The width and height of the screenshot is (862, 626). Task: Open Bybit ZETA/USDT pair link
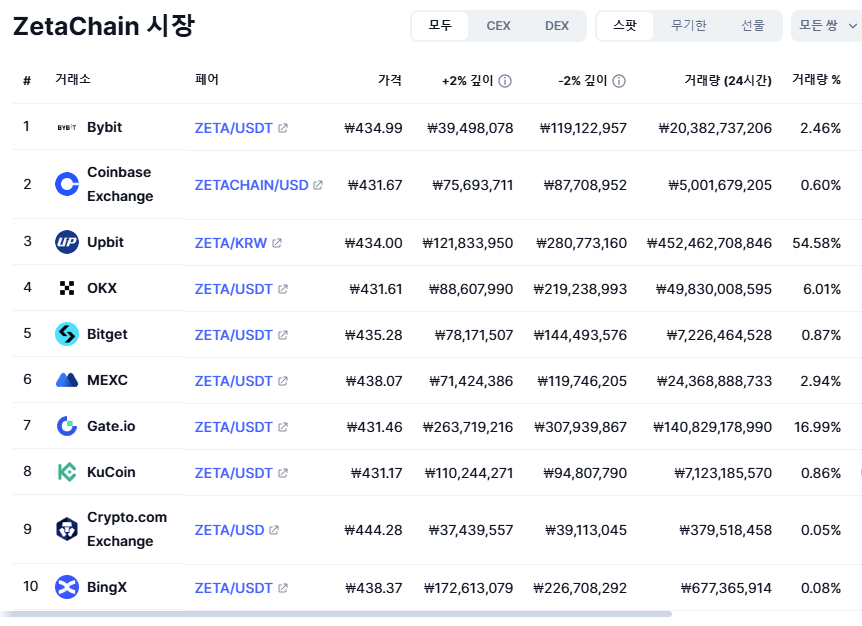point(233,128)
